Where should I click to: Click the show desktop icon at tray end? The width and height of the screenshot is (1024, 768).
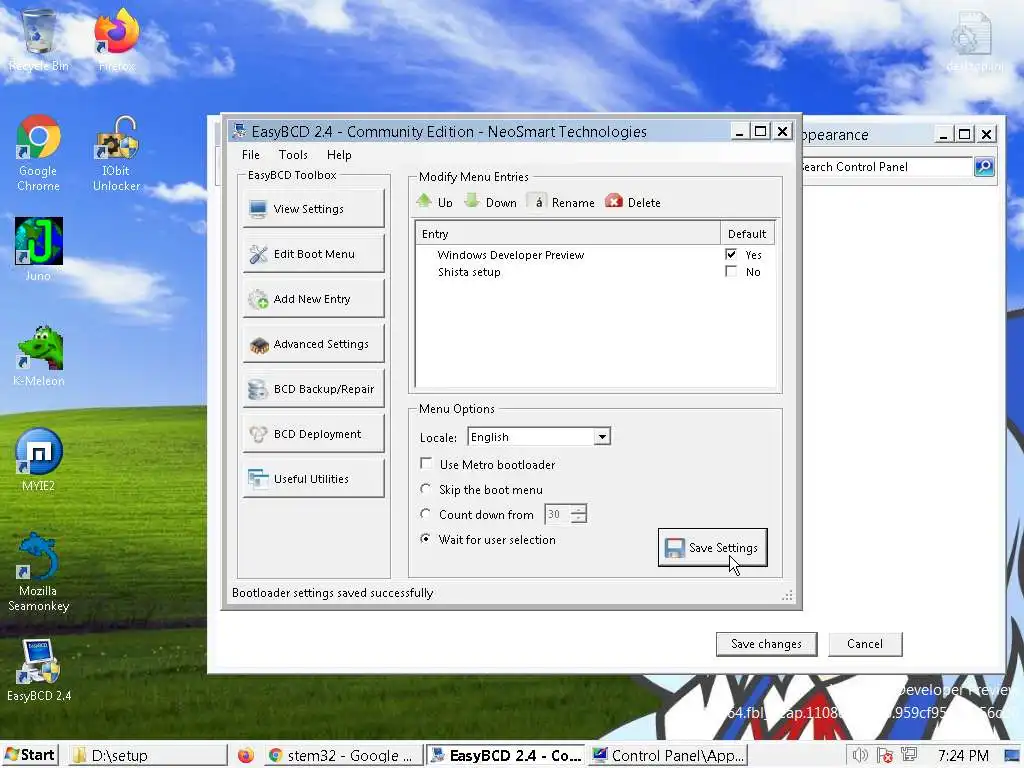tap(1012, 756)
